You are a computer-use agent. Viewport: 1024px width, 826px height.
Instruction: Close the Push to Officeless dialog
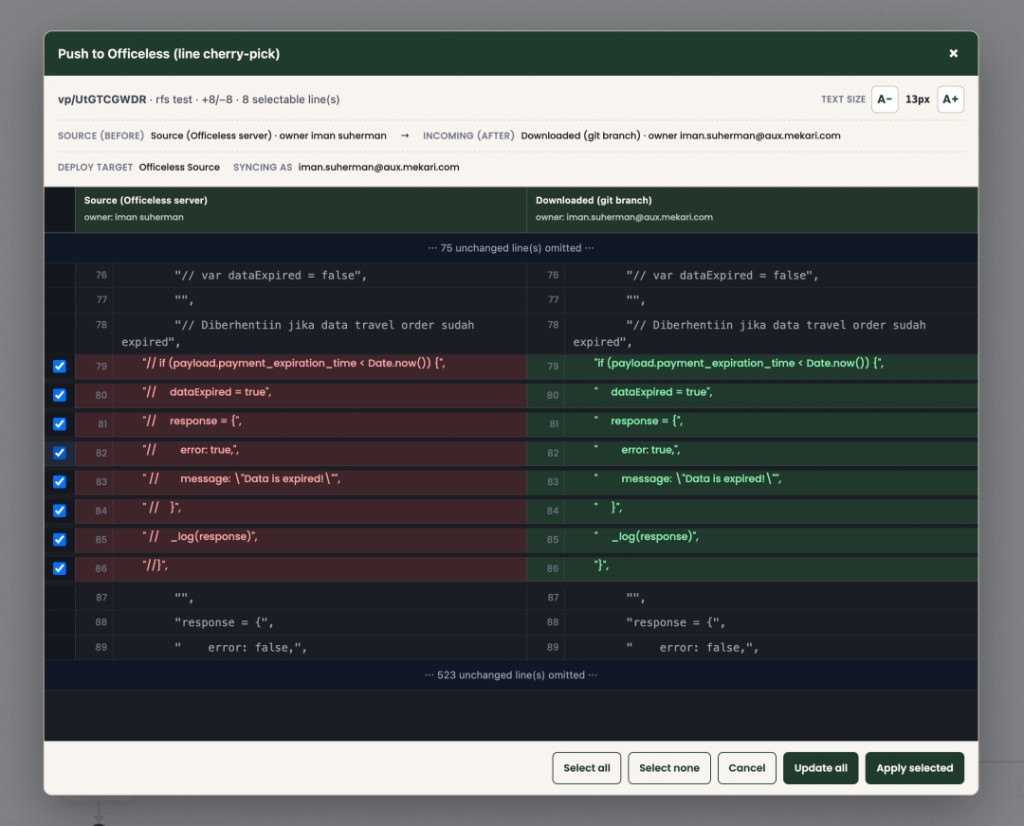tap(953, 54)
